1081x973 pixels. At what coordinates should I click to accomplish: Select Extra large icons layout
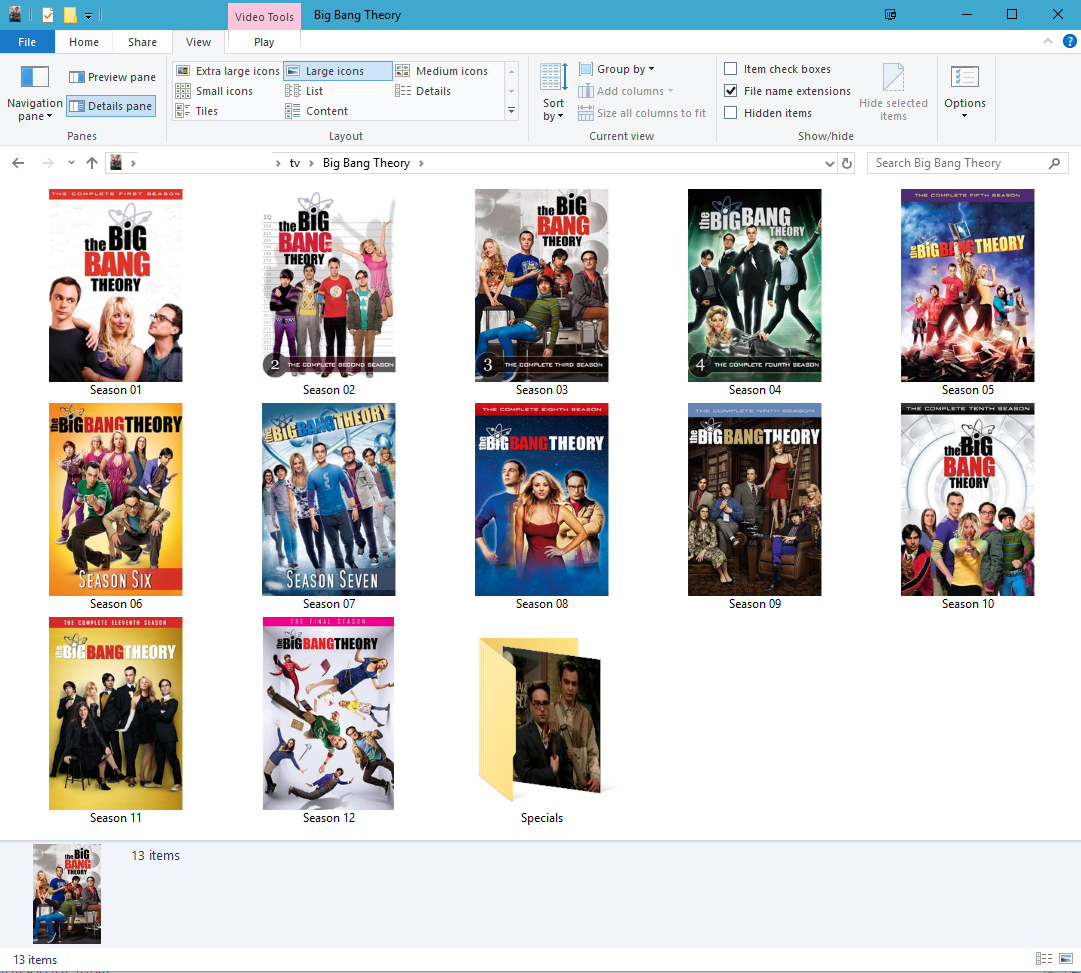coord(228,71)
